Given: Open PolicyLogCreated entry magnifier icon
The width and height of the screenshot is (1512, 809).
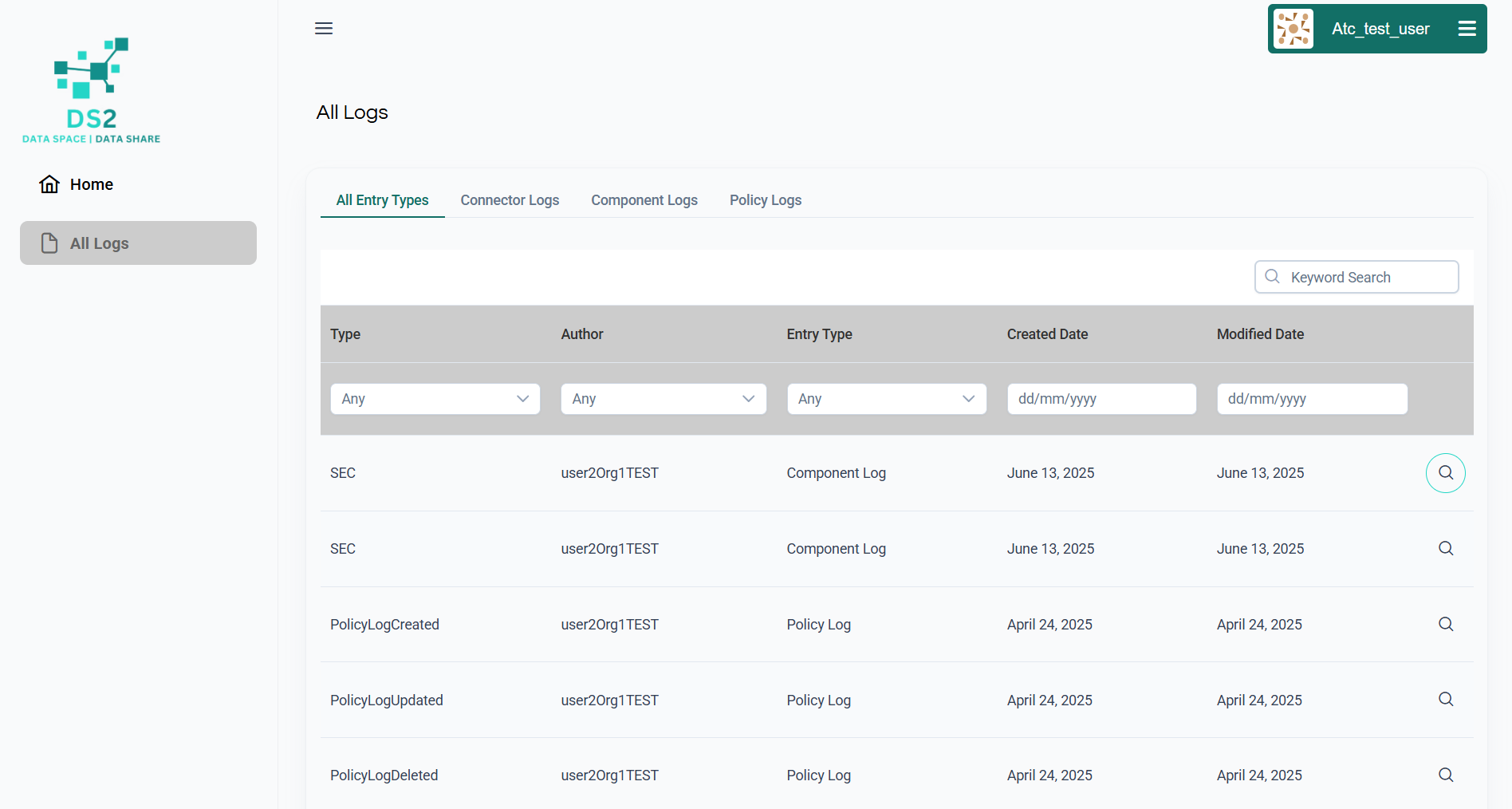Looking at the screenshot, I should 1445,625.
